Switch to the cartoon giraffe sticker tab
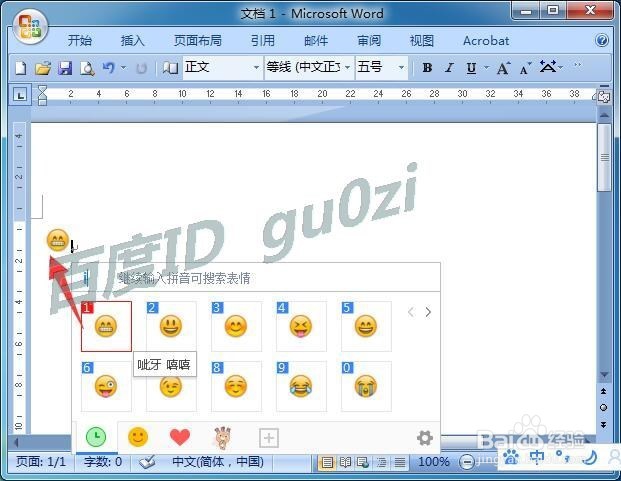 (x=223, y=438)
